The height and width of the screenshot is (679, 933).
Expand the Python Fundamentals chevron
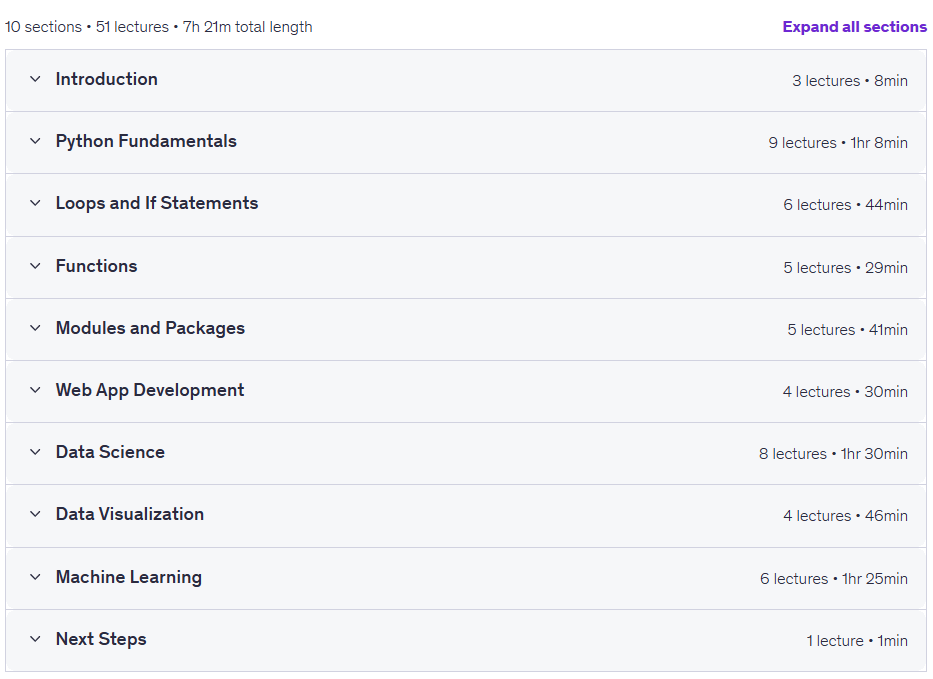pos(36,141)
